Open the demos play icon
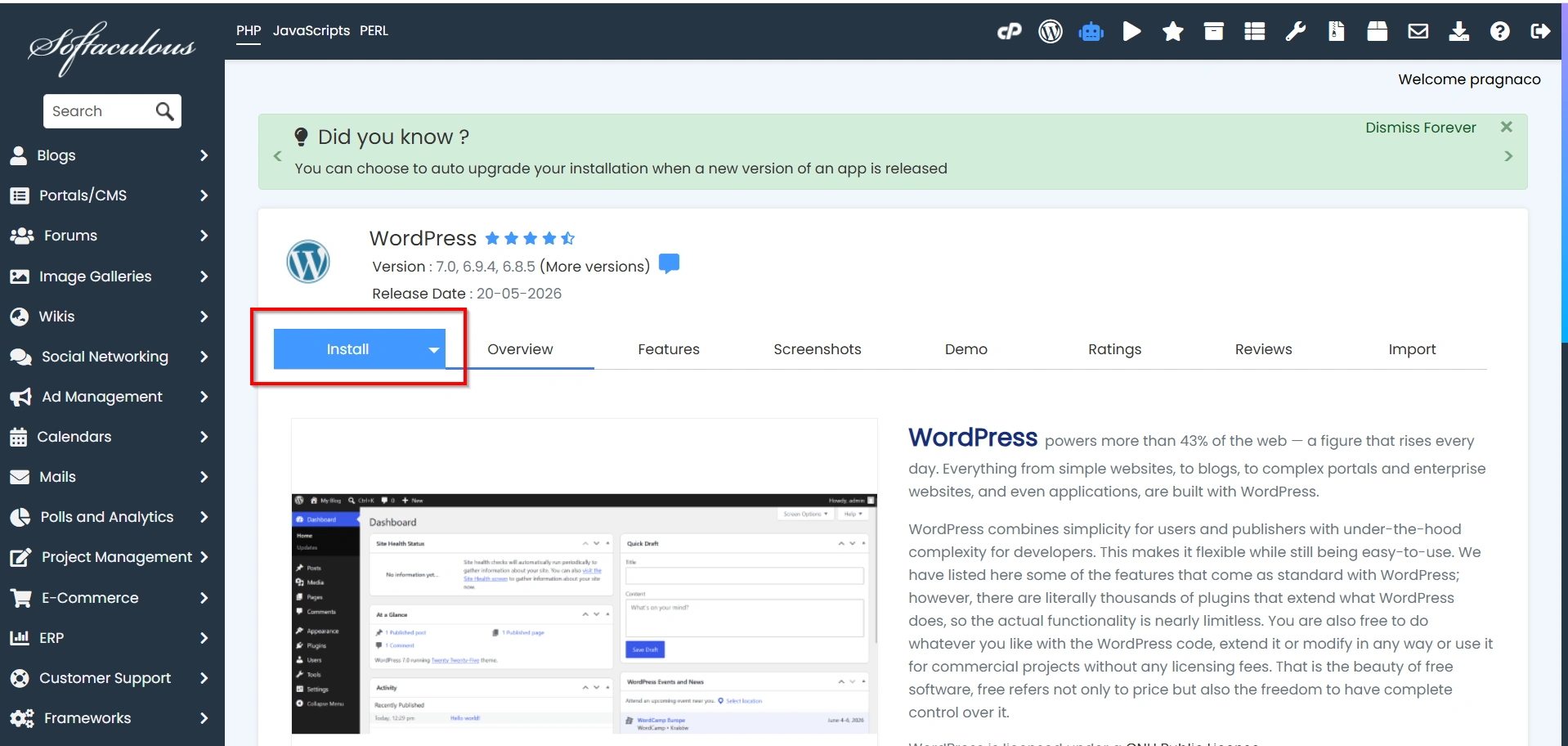The image size is (1568, 746). click(x=1132, y=31)
